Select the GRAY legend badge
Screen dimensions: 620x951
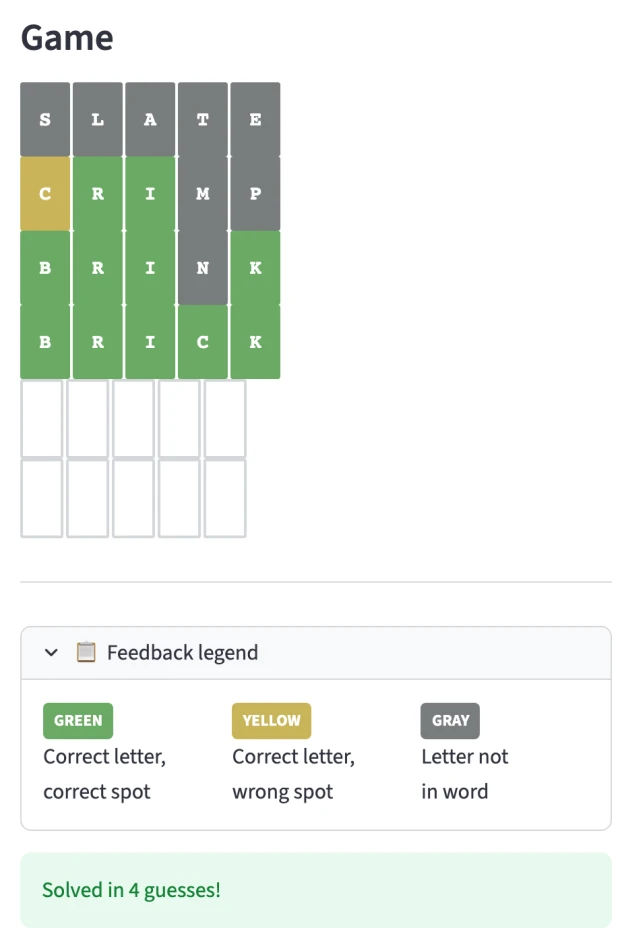click(x=450, y=721)
